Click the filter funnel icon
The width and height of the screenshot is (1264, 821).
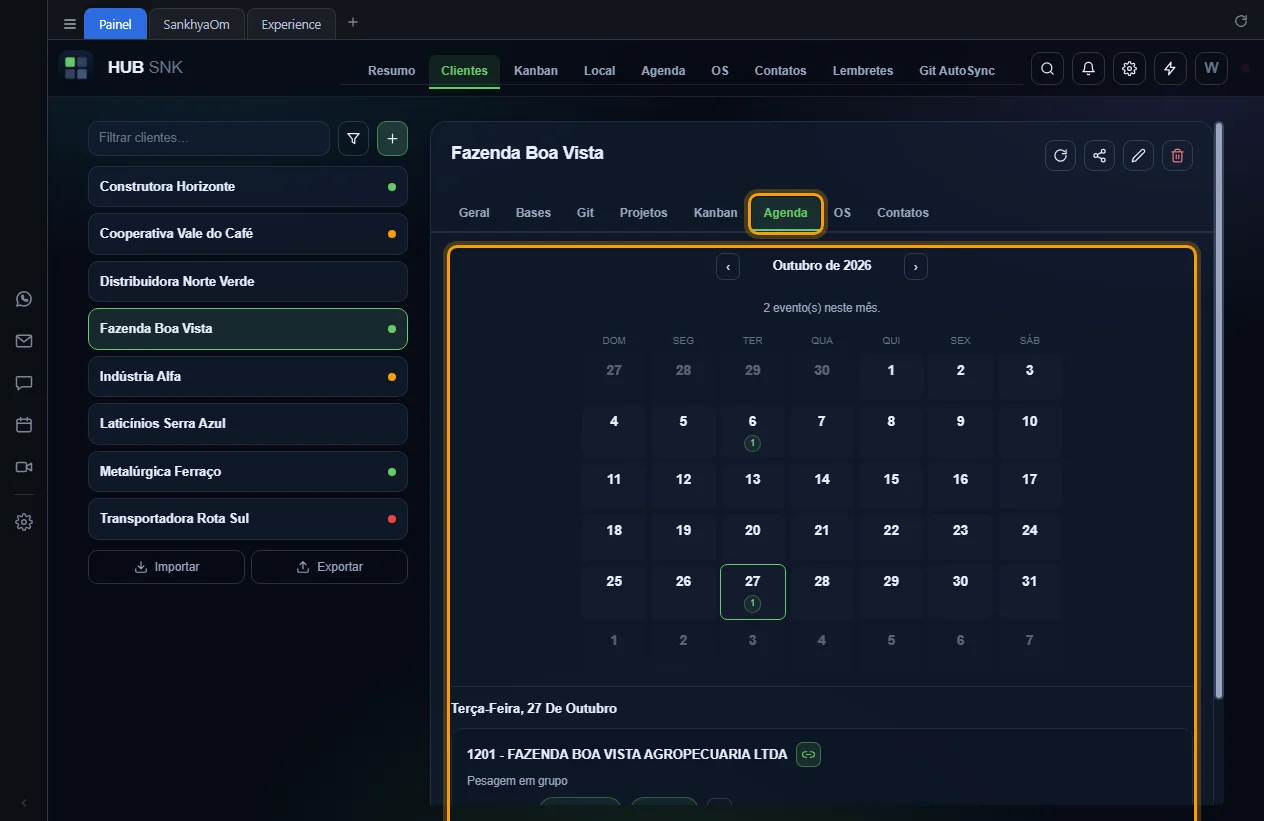[x=353, y=139]
